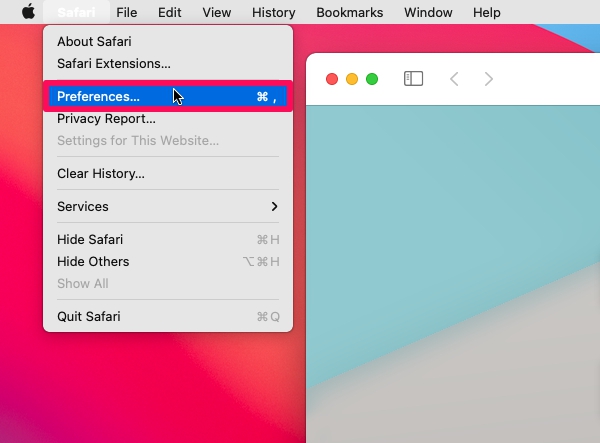Open the Apple menu

click(29, 12)
